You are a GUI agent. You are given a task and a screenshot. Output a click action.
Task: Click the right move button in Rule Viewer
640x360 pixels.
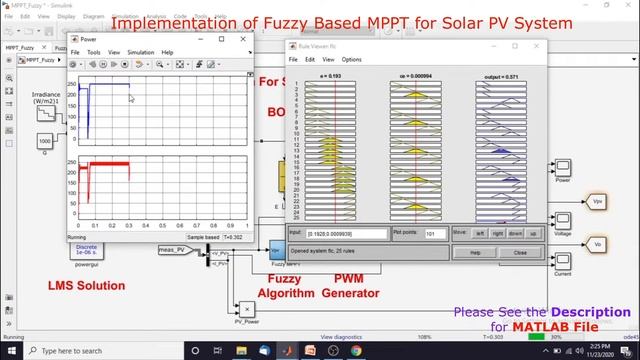pos(498,233)
